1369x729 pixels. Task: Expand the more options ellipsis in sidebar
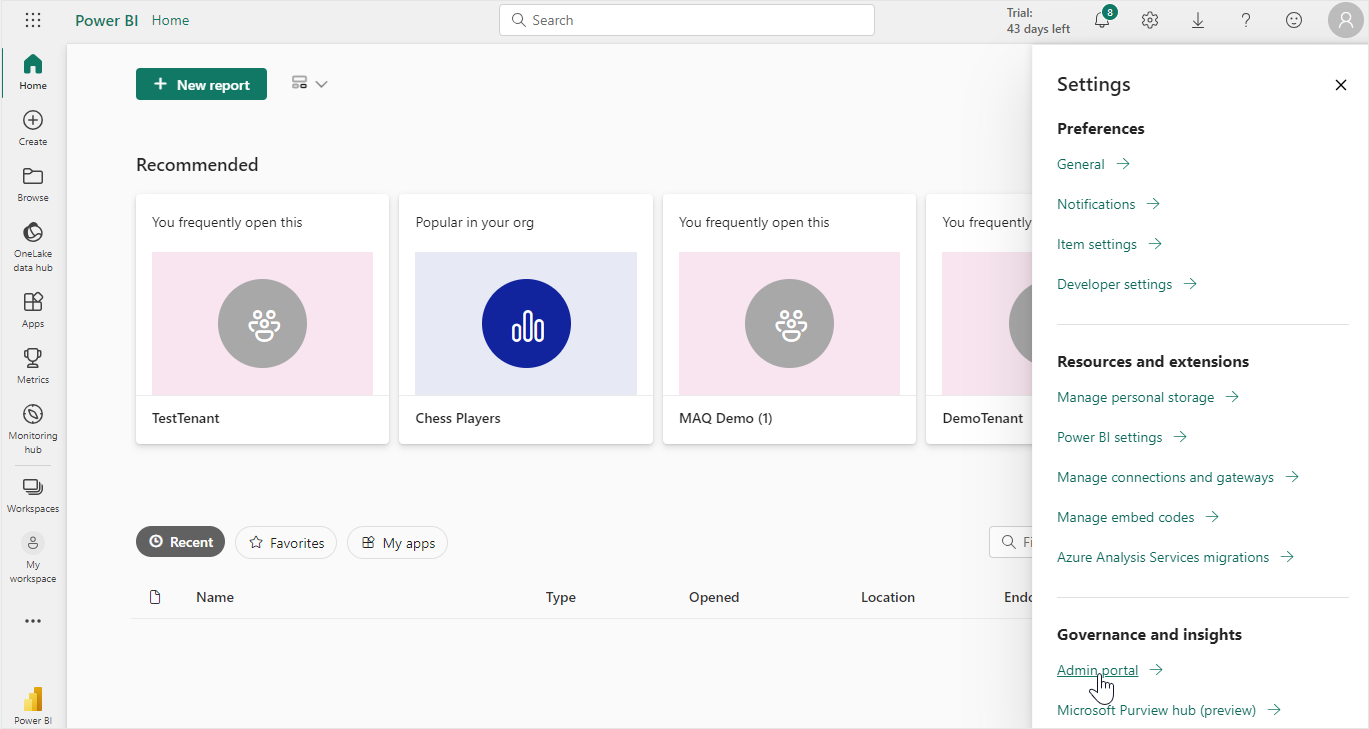(33, 621)
